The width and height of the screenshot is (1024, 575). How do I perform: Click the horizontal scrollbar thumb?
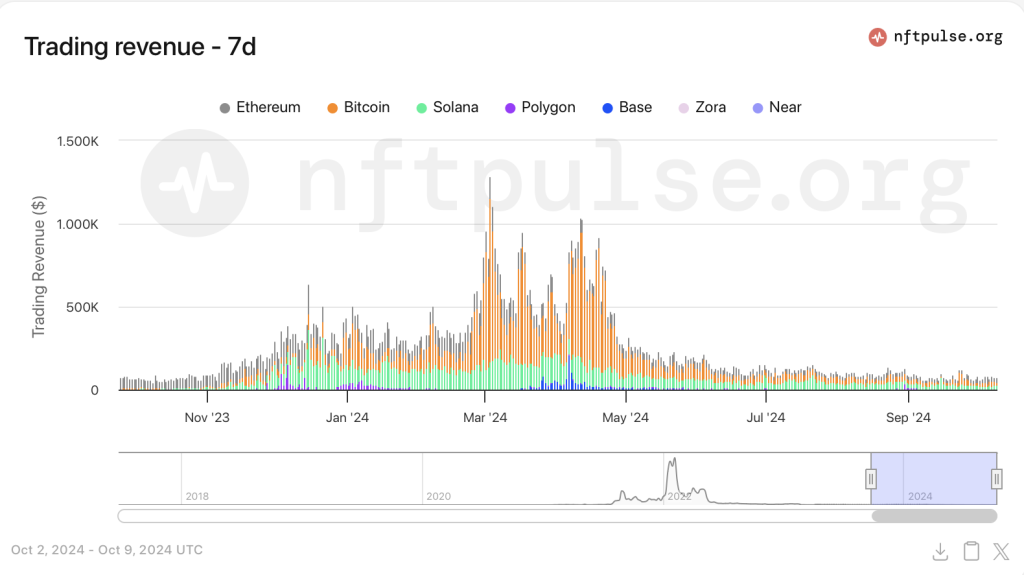tap(935, 516)
